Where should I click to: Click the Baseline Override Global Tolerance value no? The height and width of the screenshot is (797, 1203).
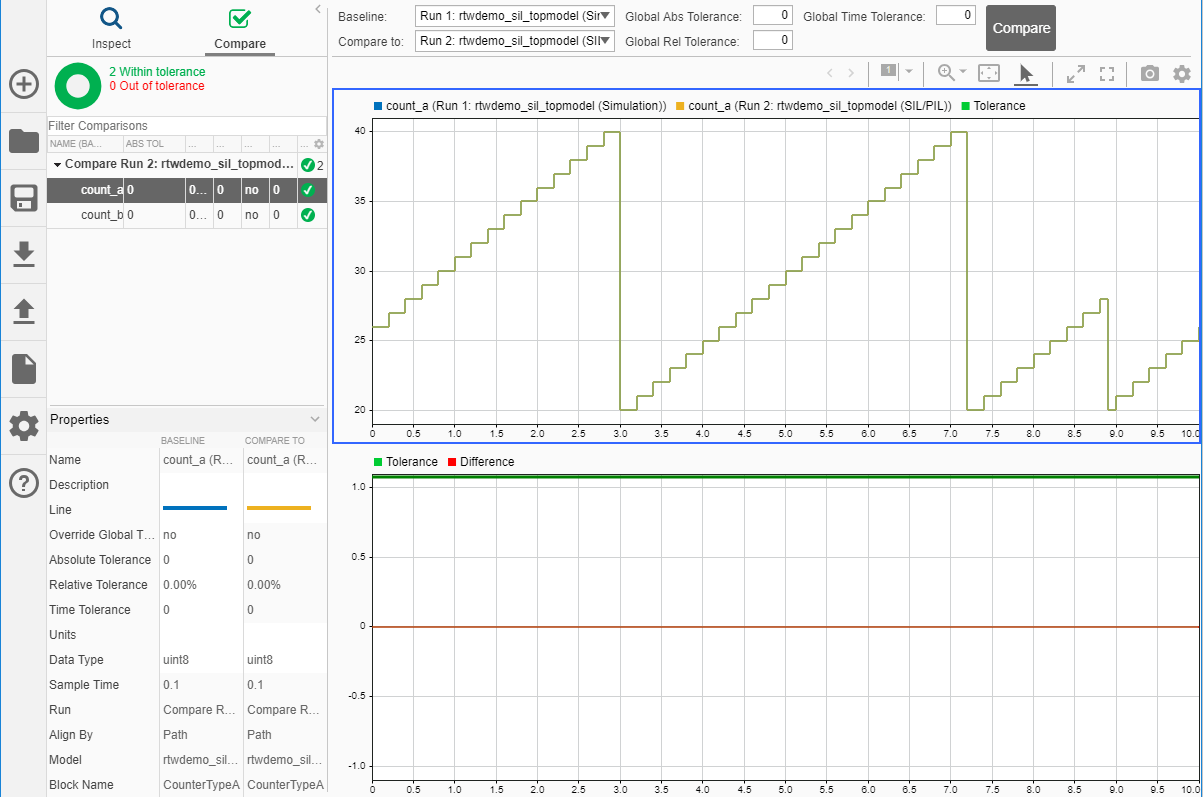point(169,535)
